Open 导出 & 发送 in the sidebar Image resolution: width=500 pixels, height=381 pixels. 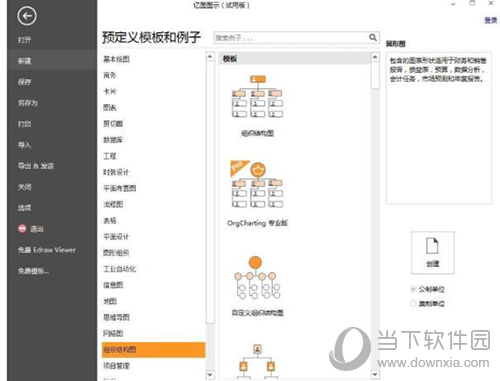click(x=36, y=166)
